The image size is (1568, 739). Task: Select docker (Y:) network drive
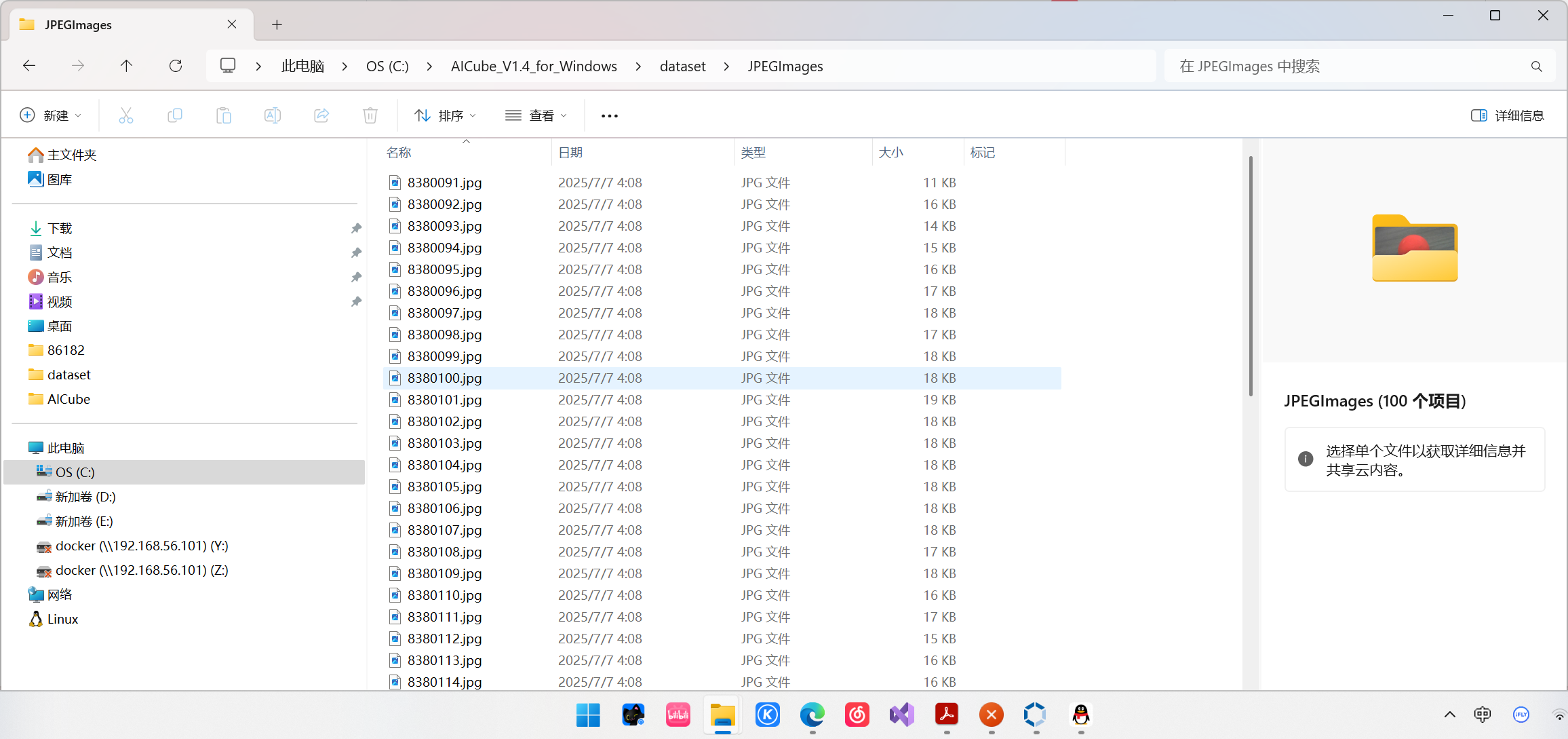[133, 546]
